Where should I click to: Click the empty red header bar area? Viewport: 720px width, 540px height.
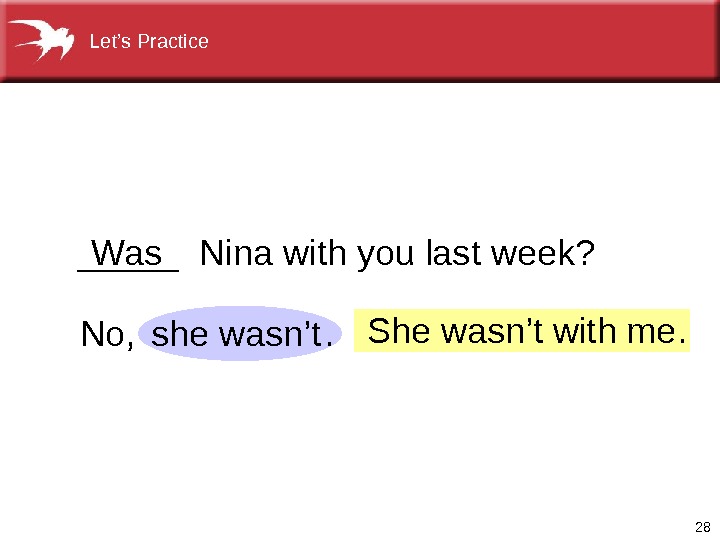click(450, 42)
